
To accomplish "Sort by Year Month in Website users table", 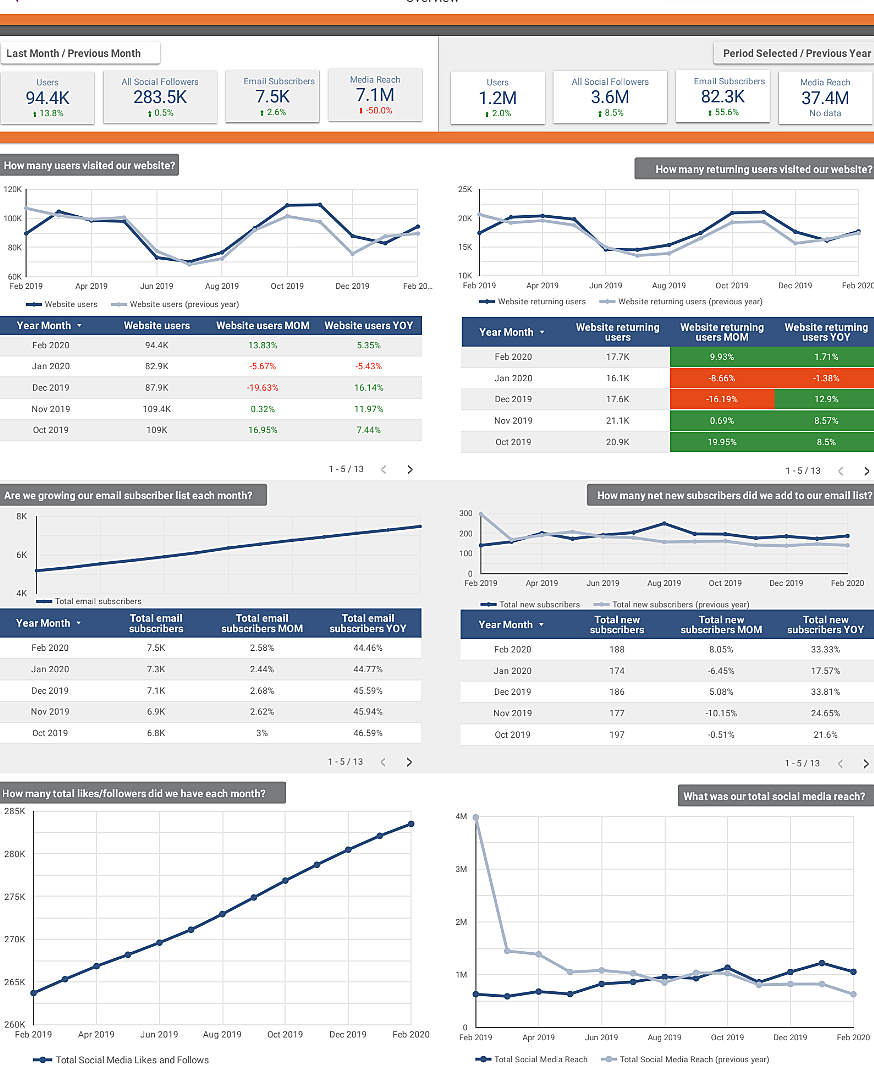I will [x=49, y=325].
